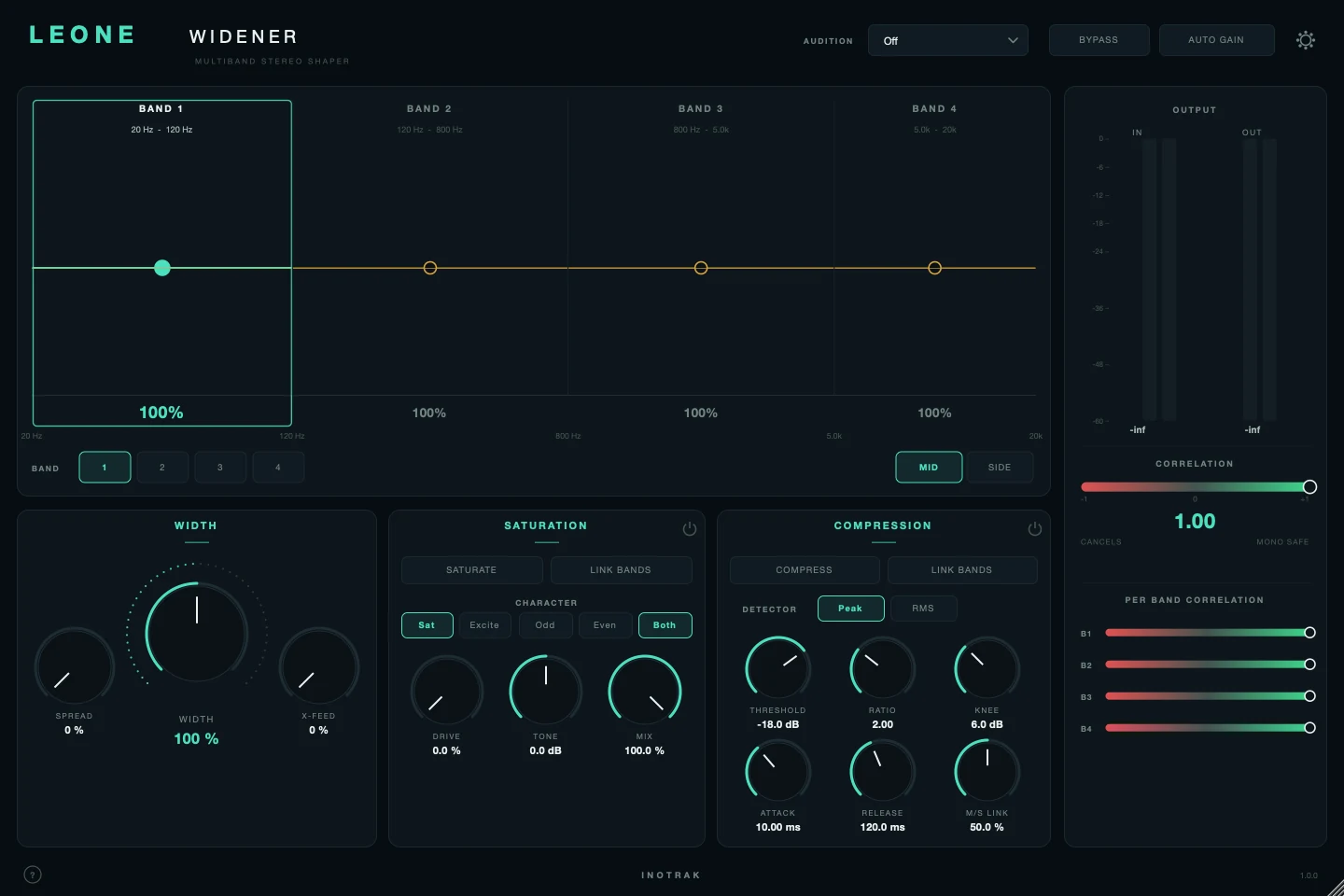This screenshot has height=896, width=1344.
Task: Select the Band 1 node on the graph
Action: click(162, 268)
